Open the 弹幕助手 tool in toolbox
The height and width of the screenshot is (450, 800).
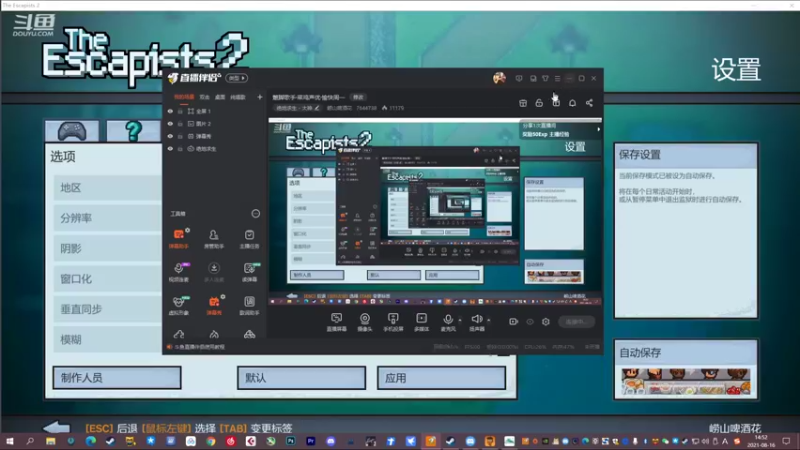tap(179, 238)
